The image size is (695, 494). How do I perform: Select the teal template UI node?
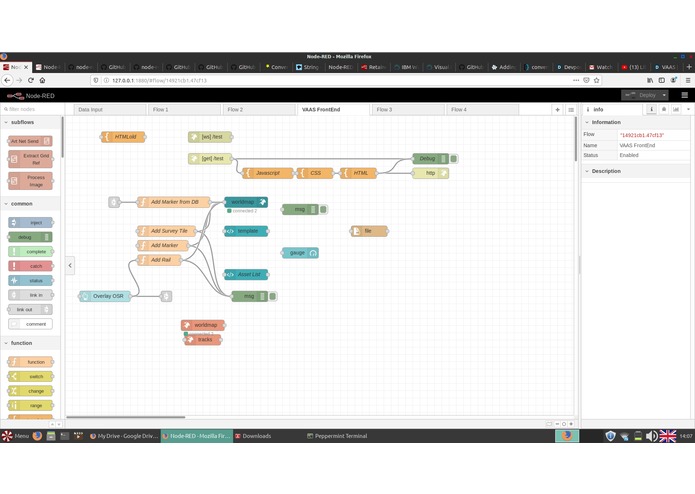[x=246, y=231]
